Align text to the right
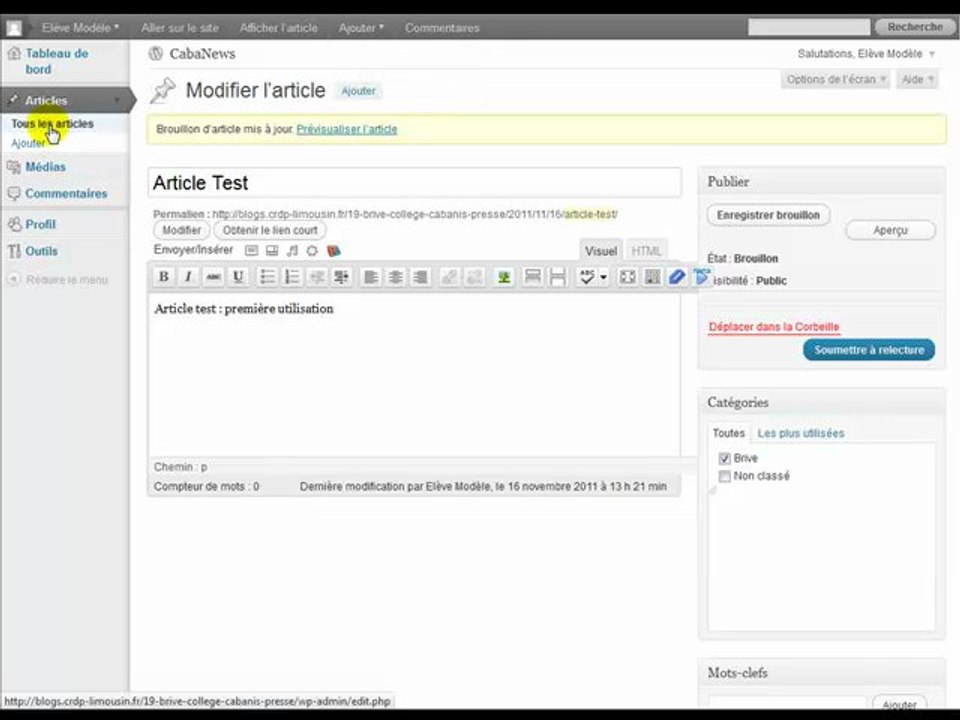 (420, 277)
